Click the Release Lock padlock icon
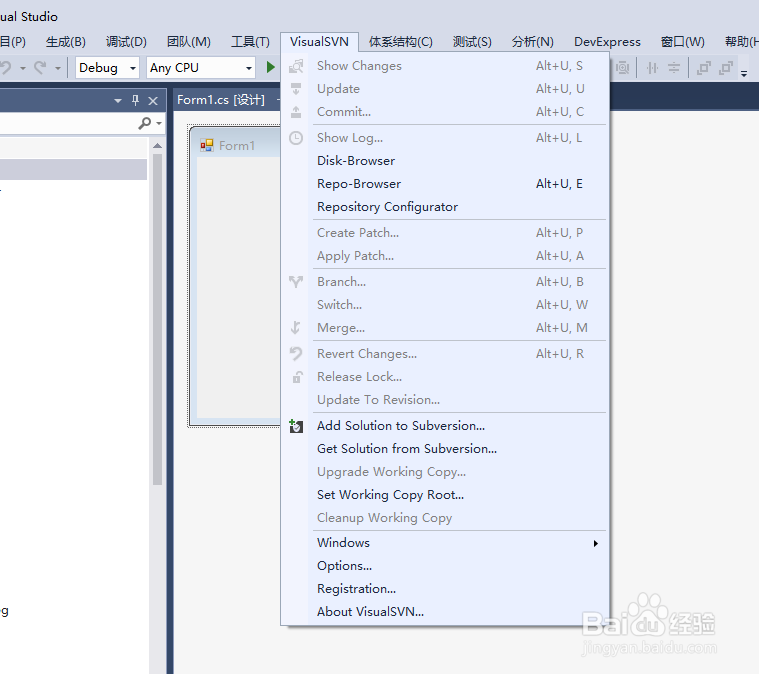The height and width of the screenshot is (674, 759). tap(297, 377)
